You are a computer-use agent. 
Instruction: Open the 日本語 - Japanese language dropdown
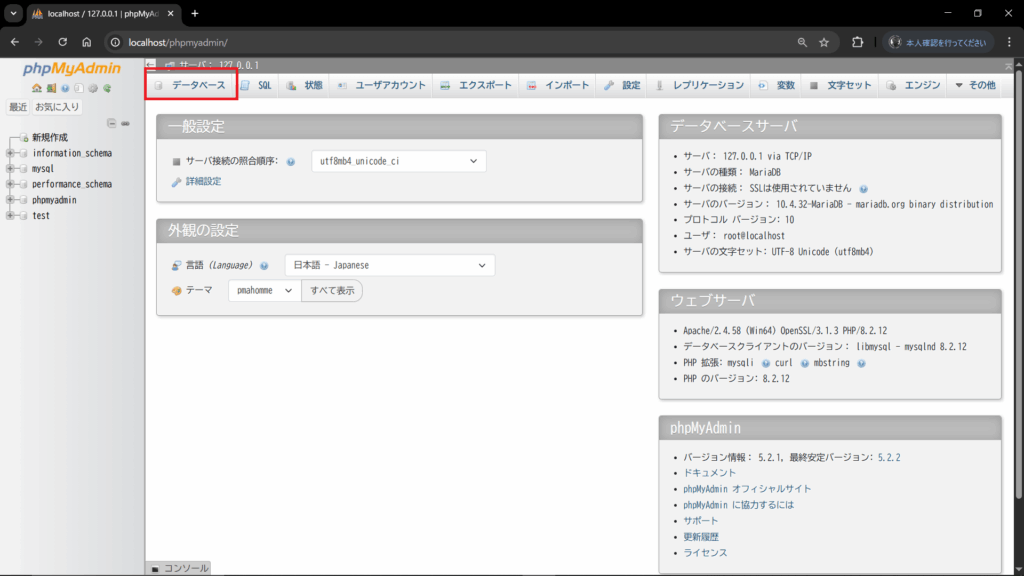[389, 265]
